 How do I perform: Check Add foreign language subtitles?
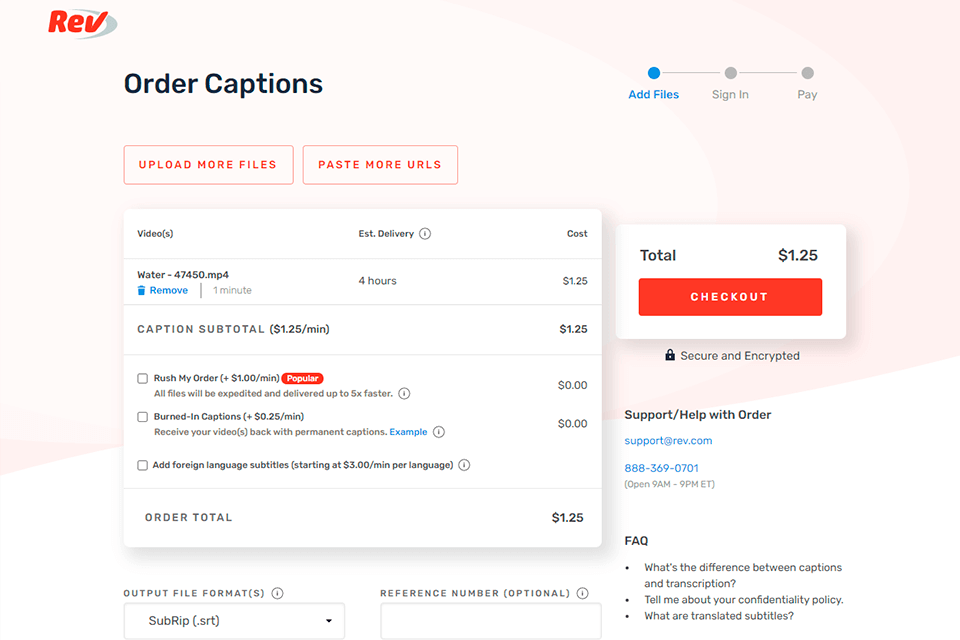click(143, 465)
